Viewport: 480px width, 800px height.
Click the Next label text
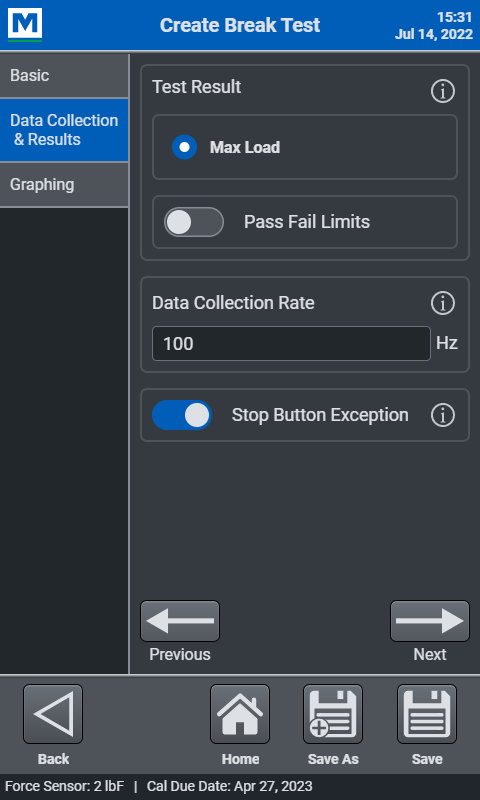click(430, 655)
